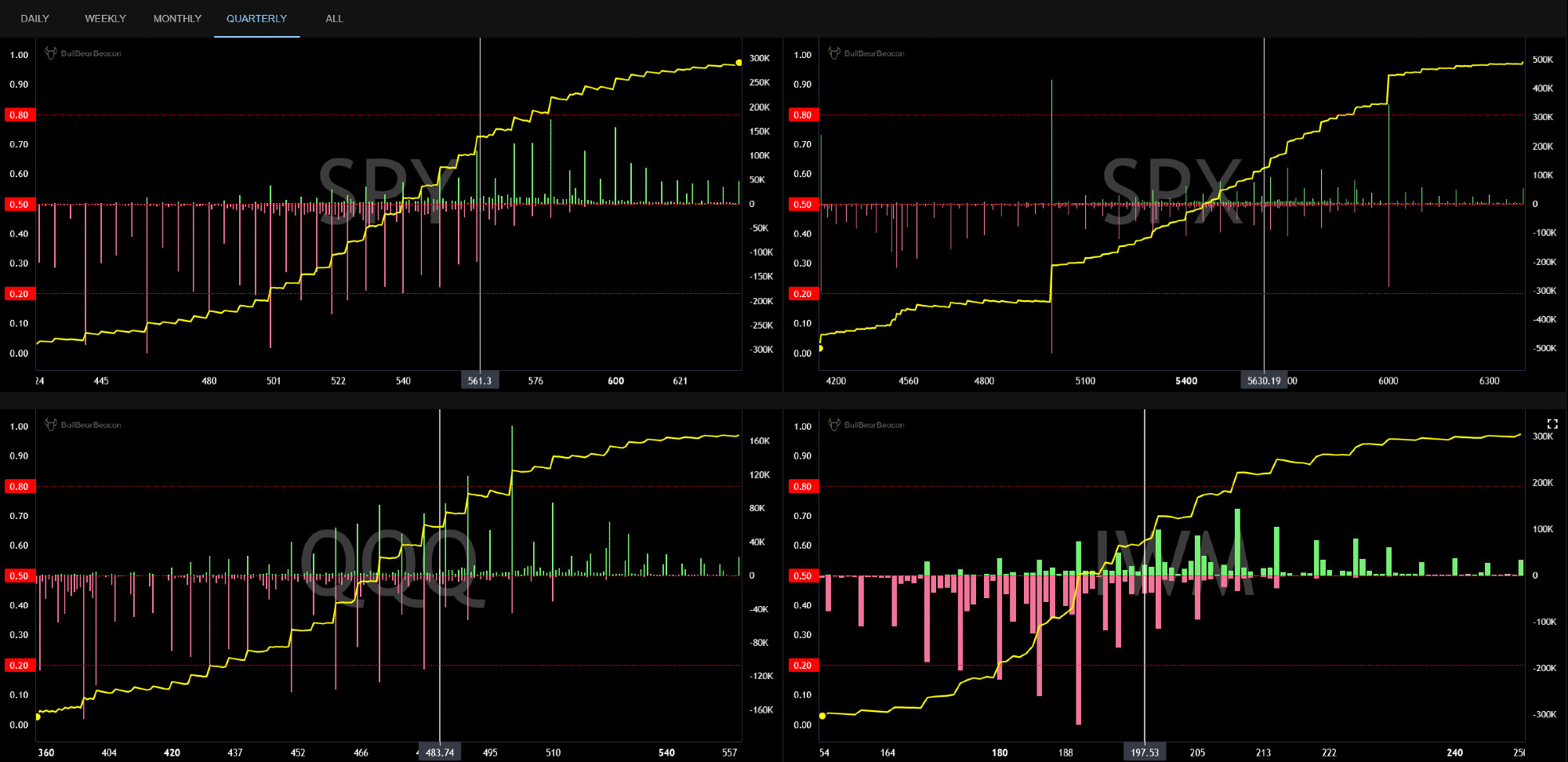Click the red 0.80 level label on SPY chart
This screenshot has width=1568, height=762.
19,114
